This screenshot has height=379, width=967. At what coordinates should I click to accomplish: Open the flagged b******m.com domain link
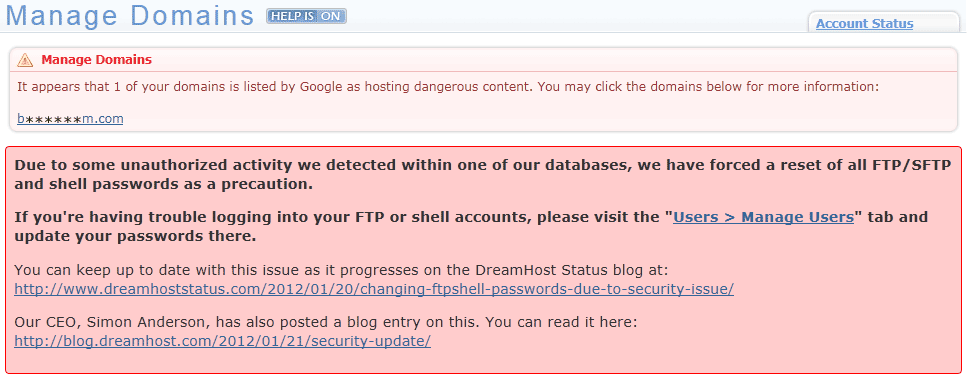click(x=70, y=118)
